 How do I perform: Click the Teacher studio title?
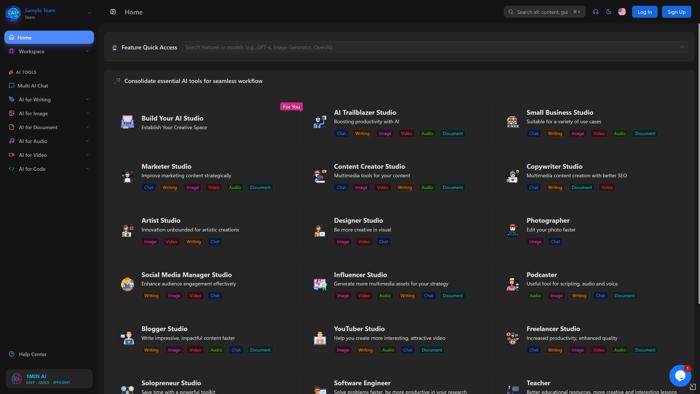click(x=538, y=383)
